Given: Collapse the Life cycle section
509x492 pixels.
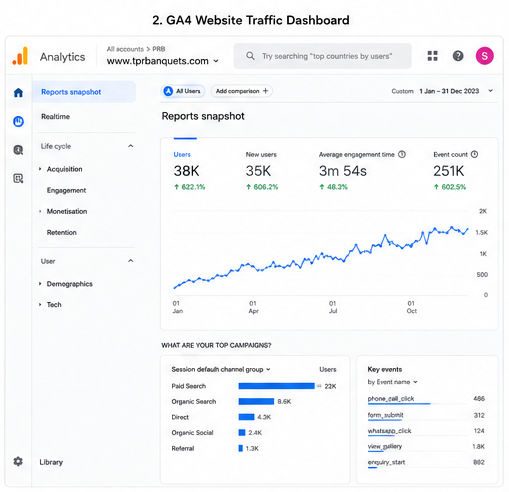Looking at the screenshot, I should click(131, 146).
